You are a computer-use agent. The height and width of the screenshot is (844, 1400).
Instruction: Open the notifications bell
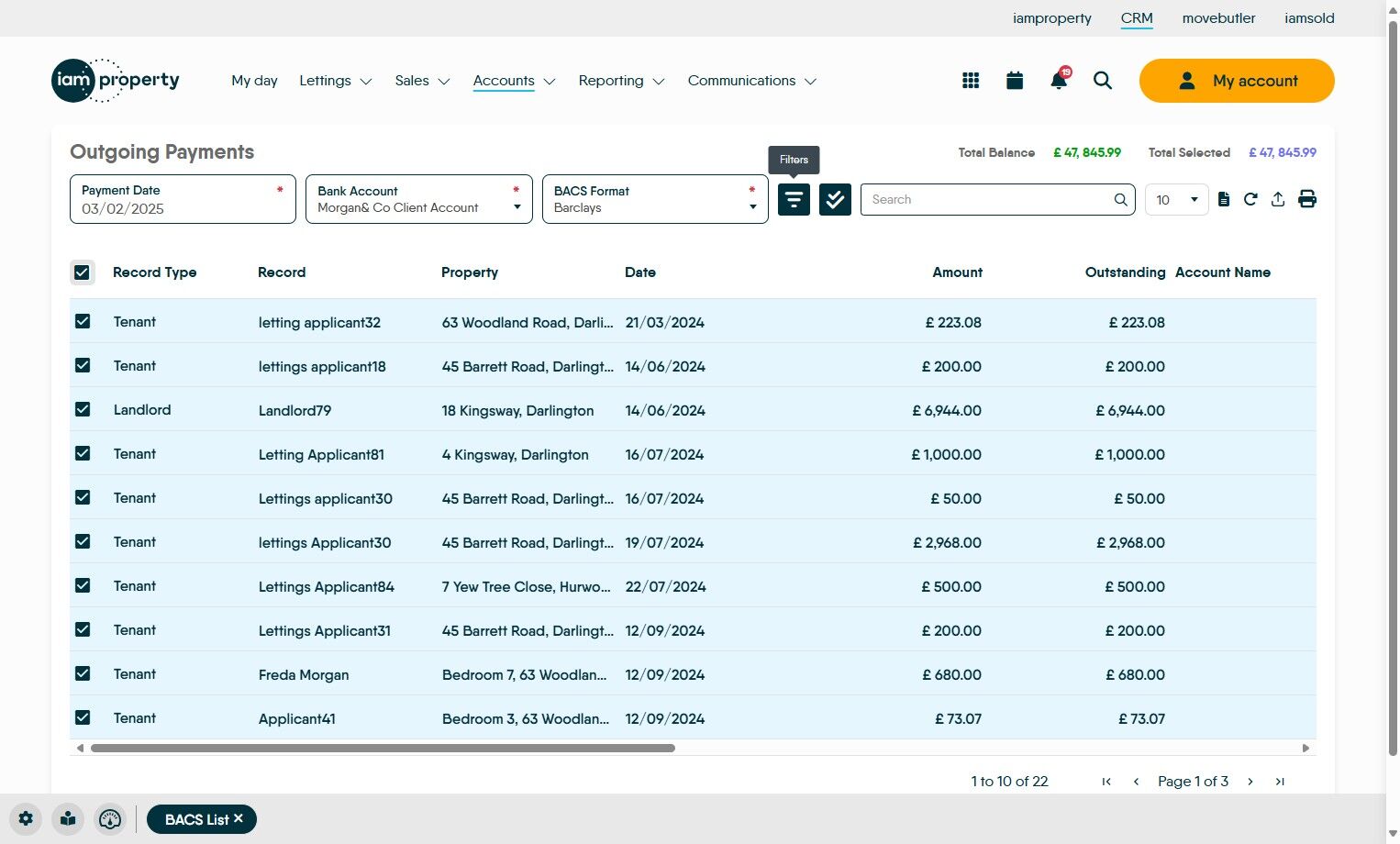[x=1059, y=81]
